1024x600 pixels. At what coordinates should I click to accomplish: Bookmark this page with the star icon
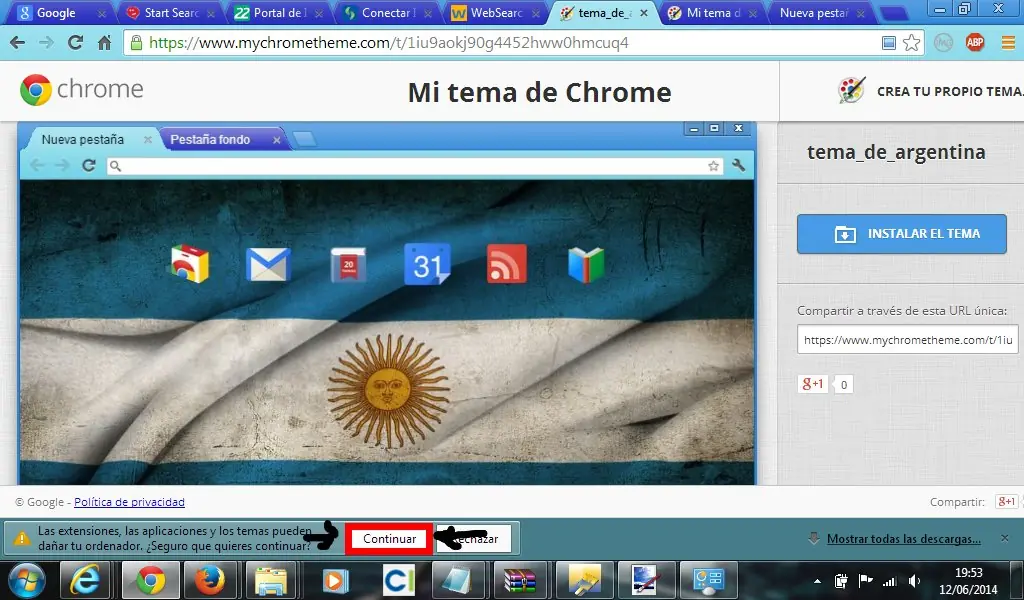[x=912, y=43]
